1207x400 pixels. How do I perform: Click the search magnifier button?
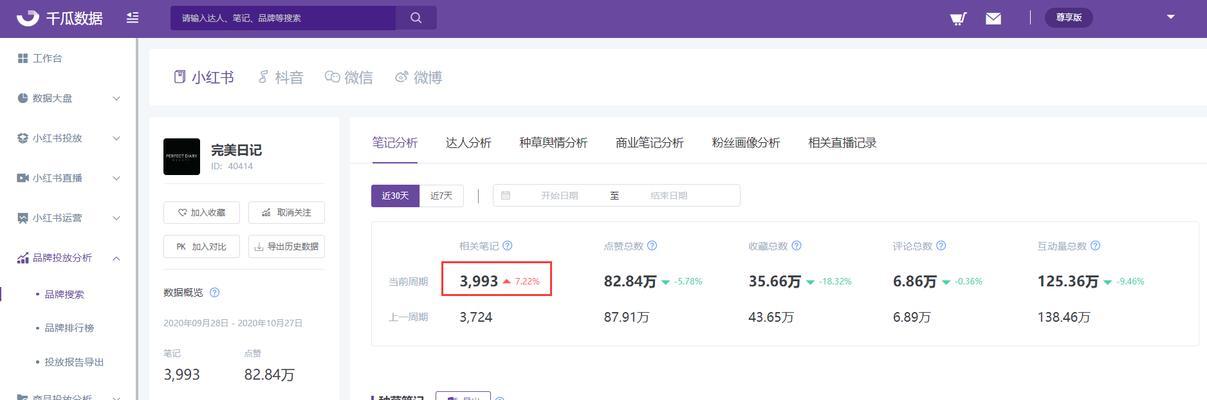(x=416, y=18)
